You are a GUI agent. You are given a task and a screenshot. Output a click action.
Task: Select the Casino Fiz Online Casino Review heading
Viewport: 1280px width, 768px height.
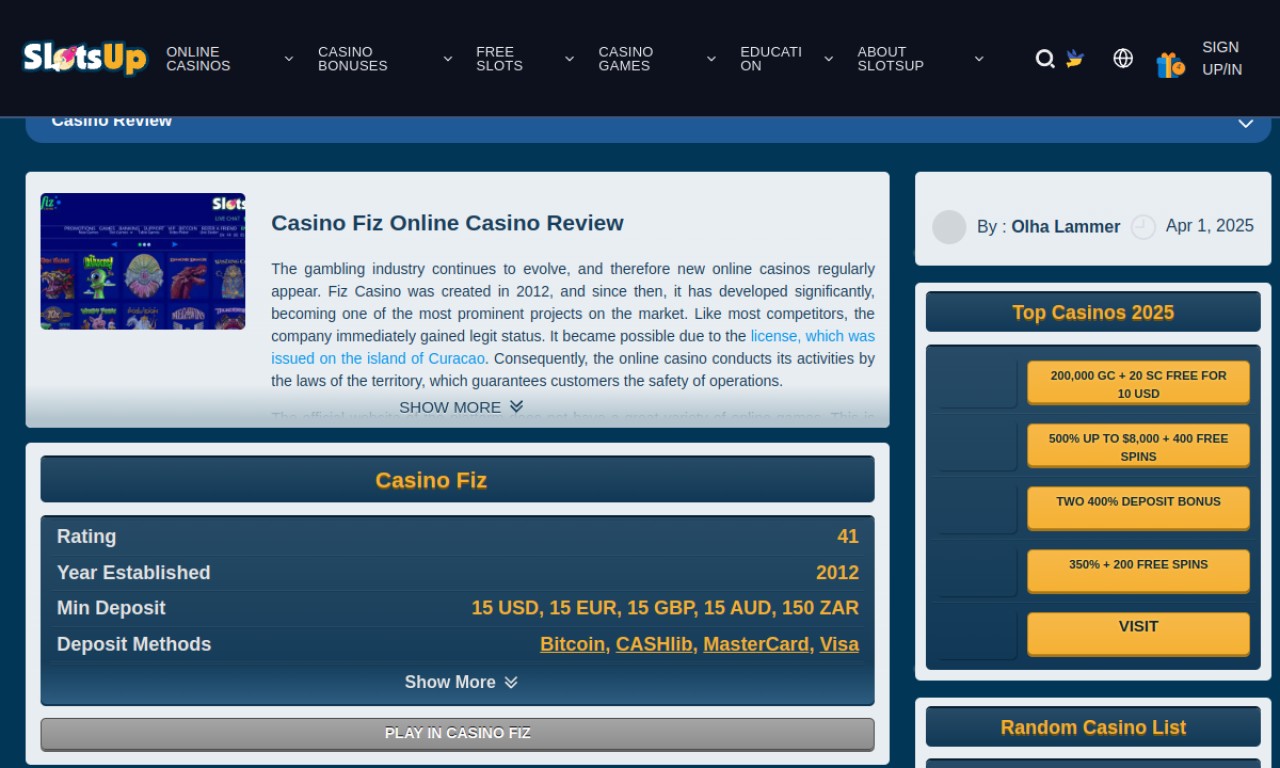point(447,223)
